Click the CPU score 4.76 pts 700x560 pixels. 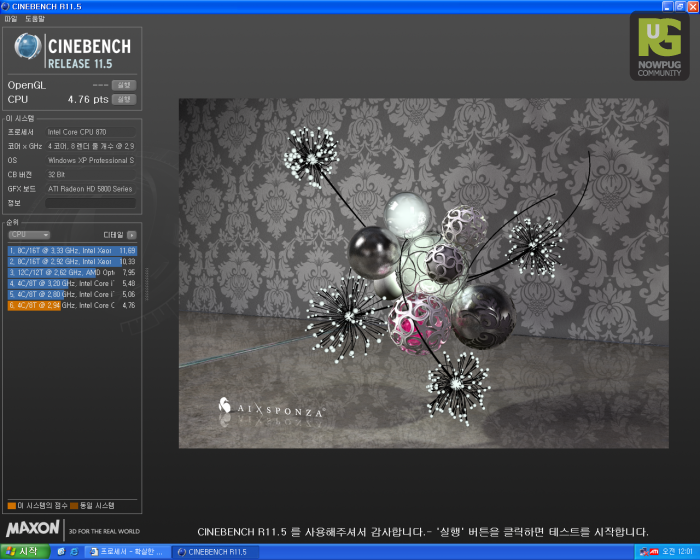pos(88,99)
